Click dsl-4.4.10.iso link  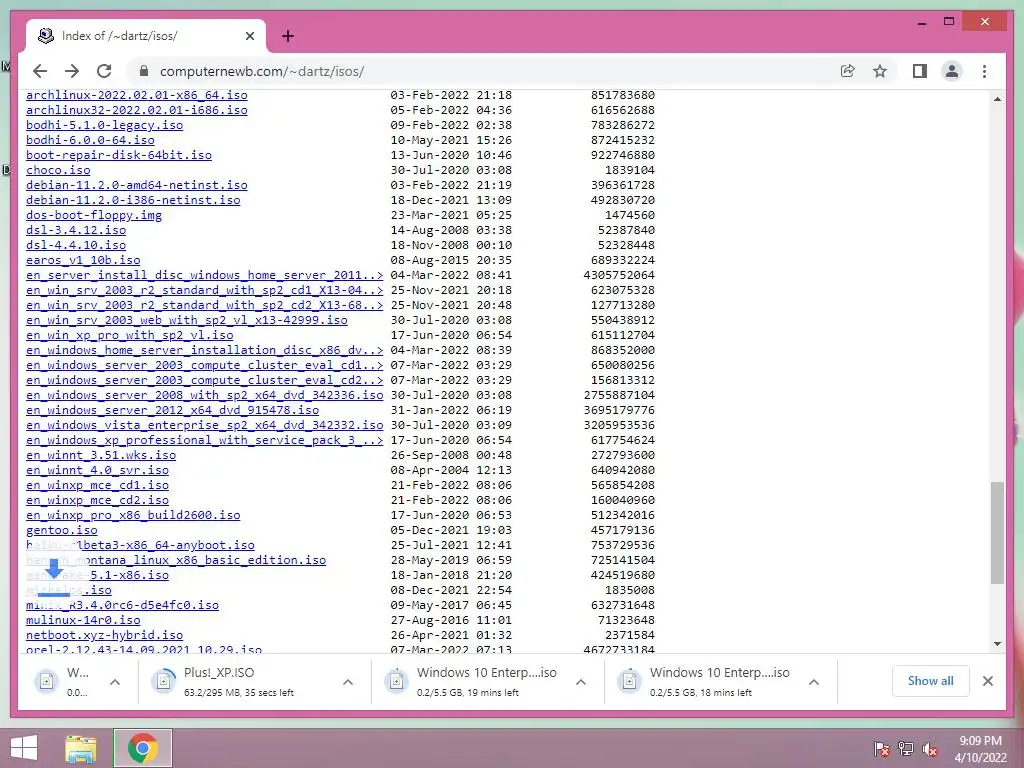76,246
